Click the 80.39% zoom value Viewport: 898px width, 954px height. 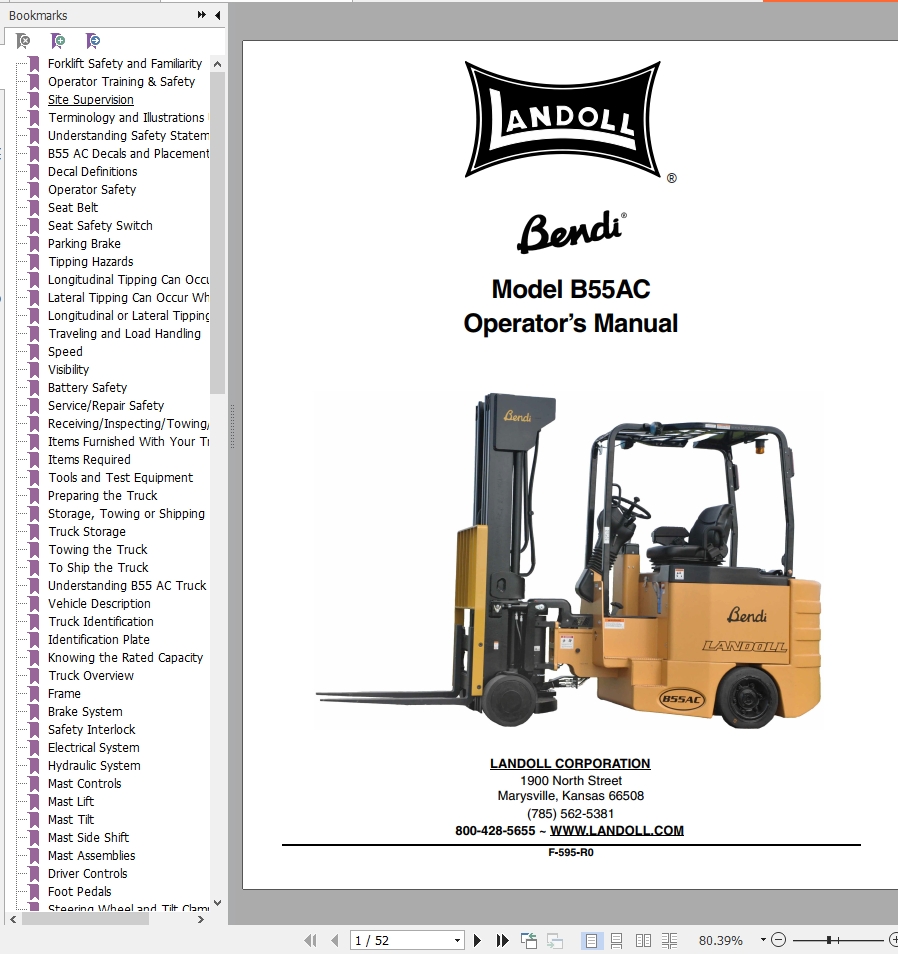click(721, 941)
